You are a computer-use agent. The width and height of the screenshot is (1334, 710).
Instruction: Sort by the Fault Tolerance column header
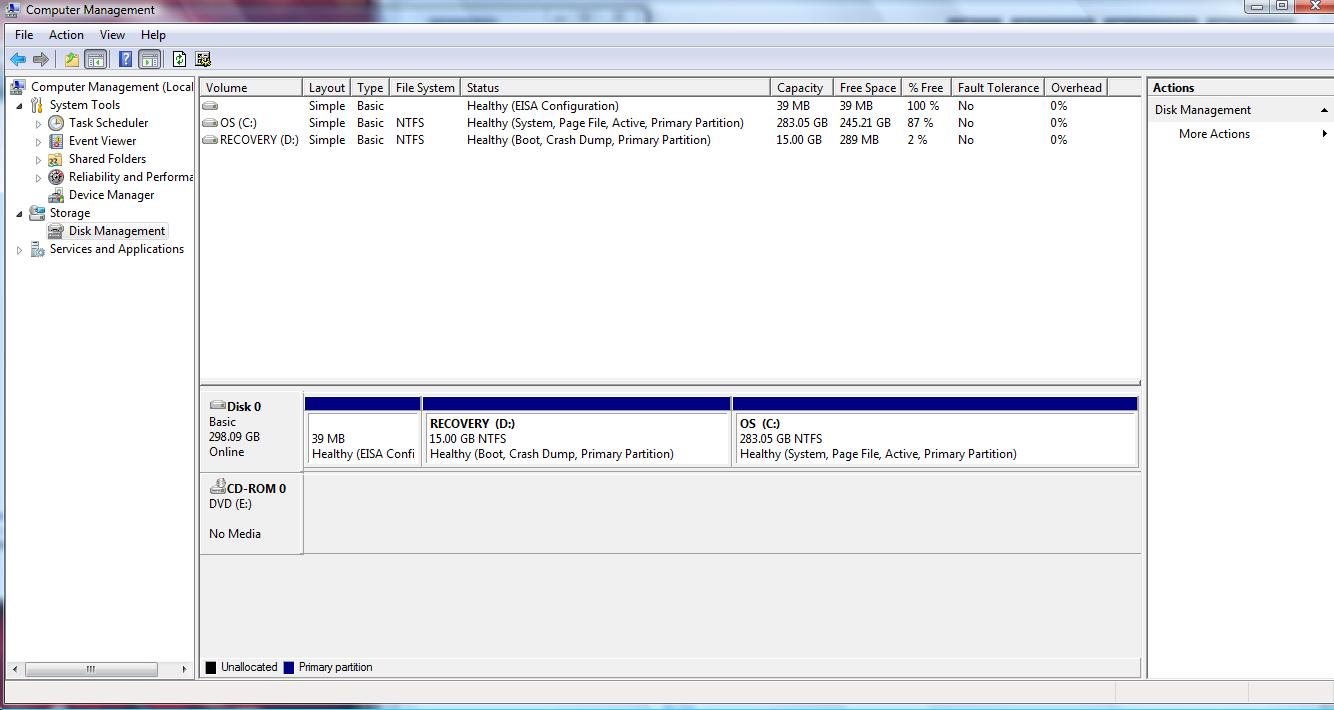(x=998, y=87)
